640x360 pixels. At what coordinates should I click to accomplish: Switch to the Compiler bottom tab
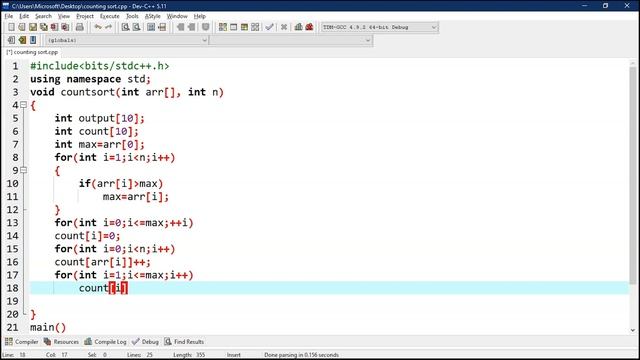(x=22, y=342)
